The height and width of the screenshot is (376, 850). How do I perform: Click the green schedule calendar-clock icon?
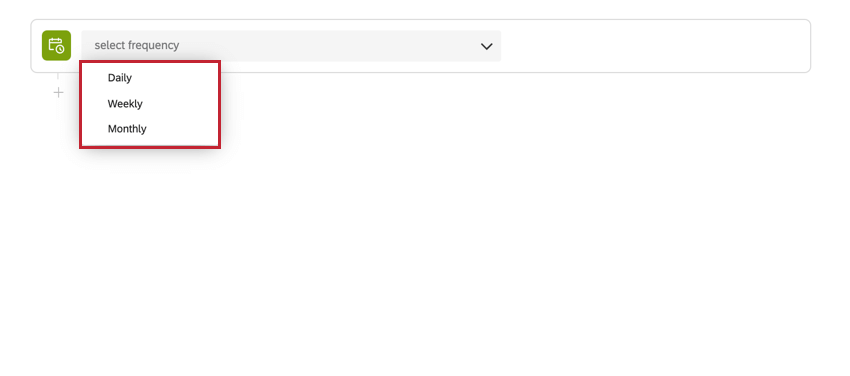pos(56,46)
